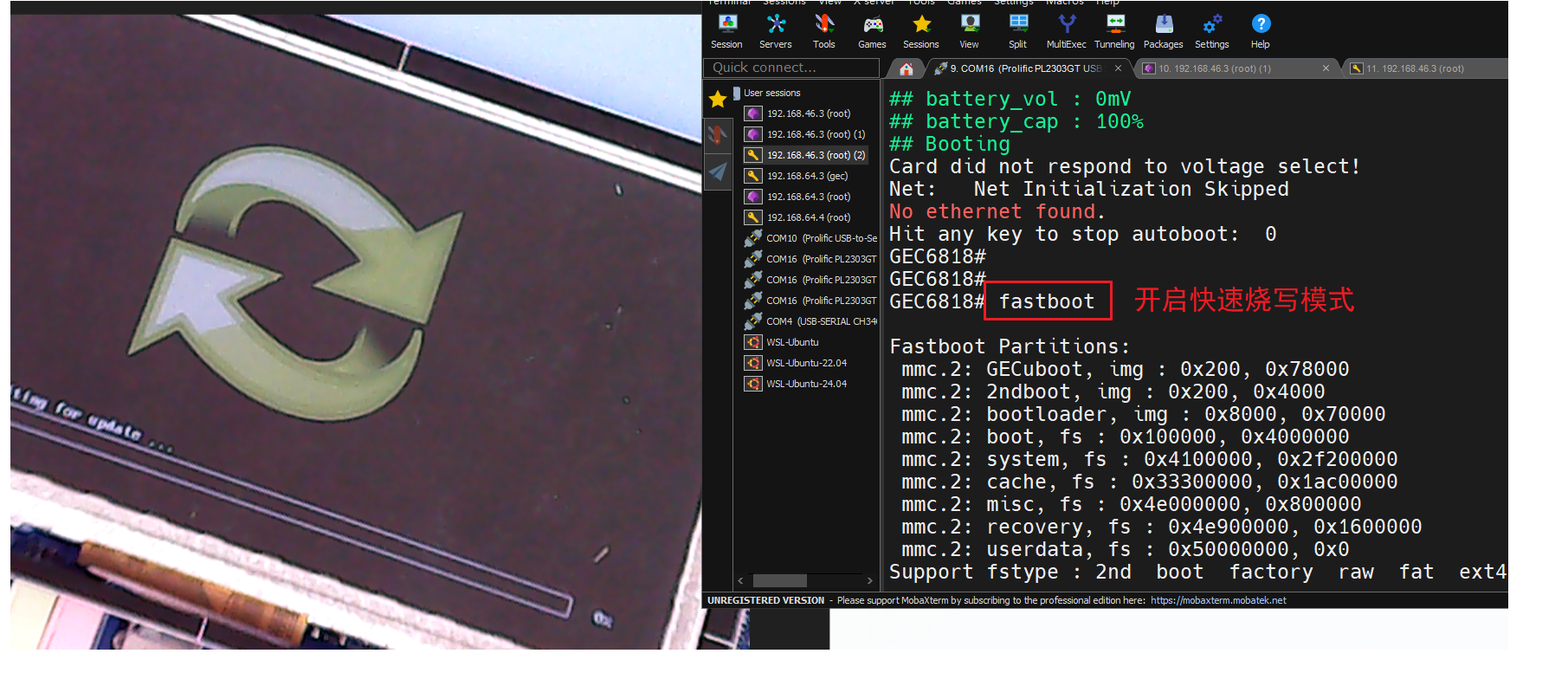Open the Servers toolbar icon
The height and width of the screenshot is (673, 1568).
[775, 31]
